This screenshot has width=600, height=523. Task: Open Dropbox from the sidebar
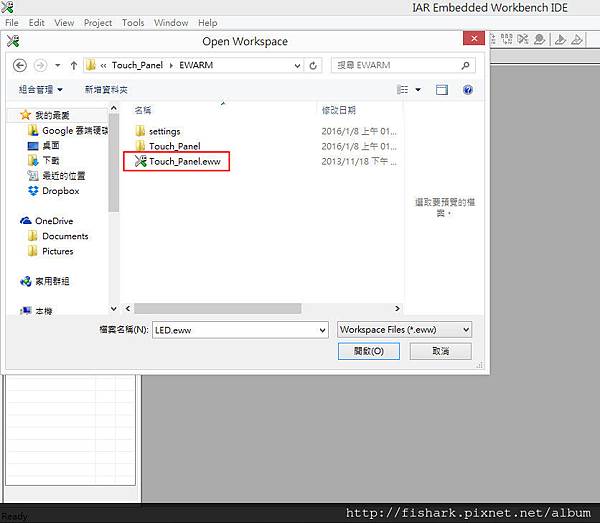pos(54,191)
